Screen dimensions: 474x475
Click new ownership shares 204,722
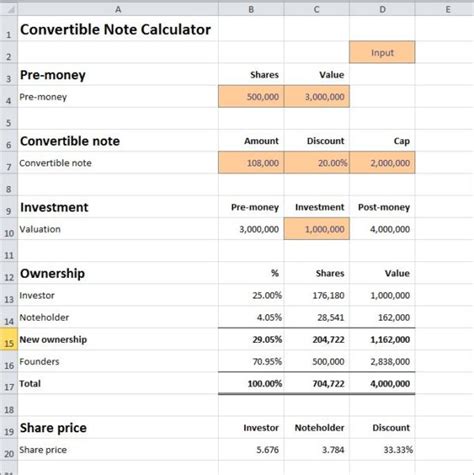(317, 339)
